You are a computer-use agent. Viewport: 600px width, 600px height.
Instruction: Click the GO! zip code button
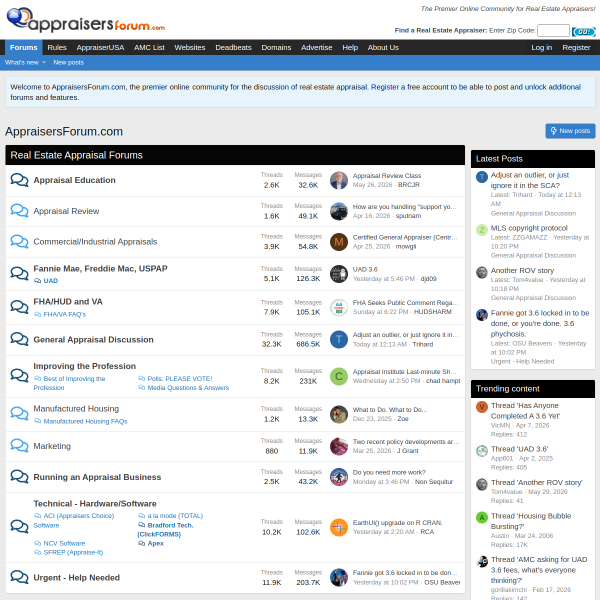pyautogui.click(x=584, y=31)
